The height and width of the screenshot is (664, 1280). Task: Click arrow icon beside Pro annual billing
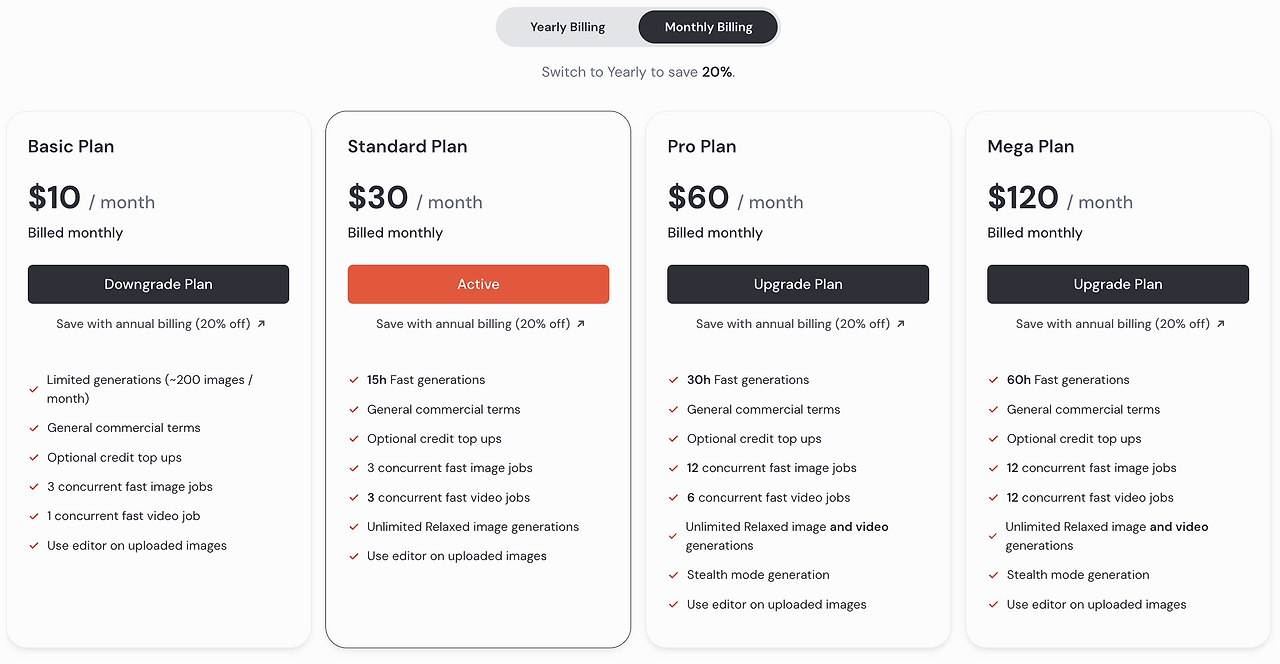[x=901, y=324]
